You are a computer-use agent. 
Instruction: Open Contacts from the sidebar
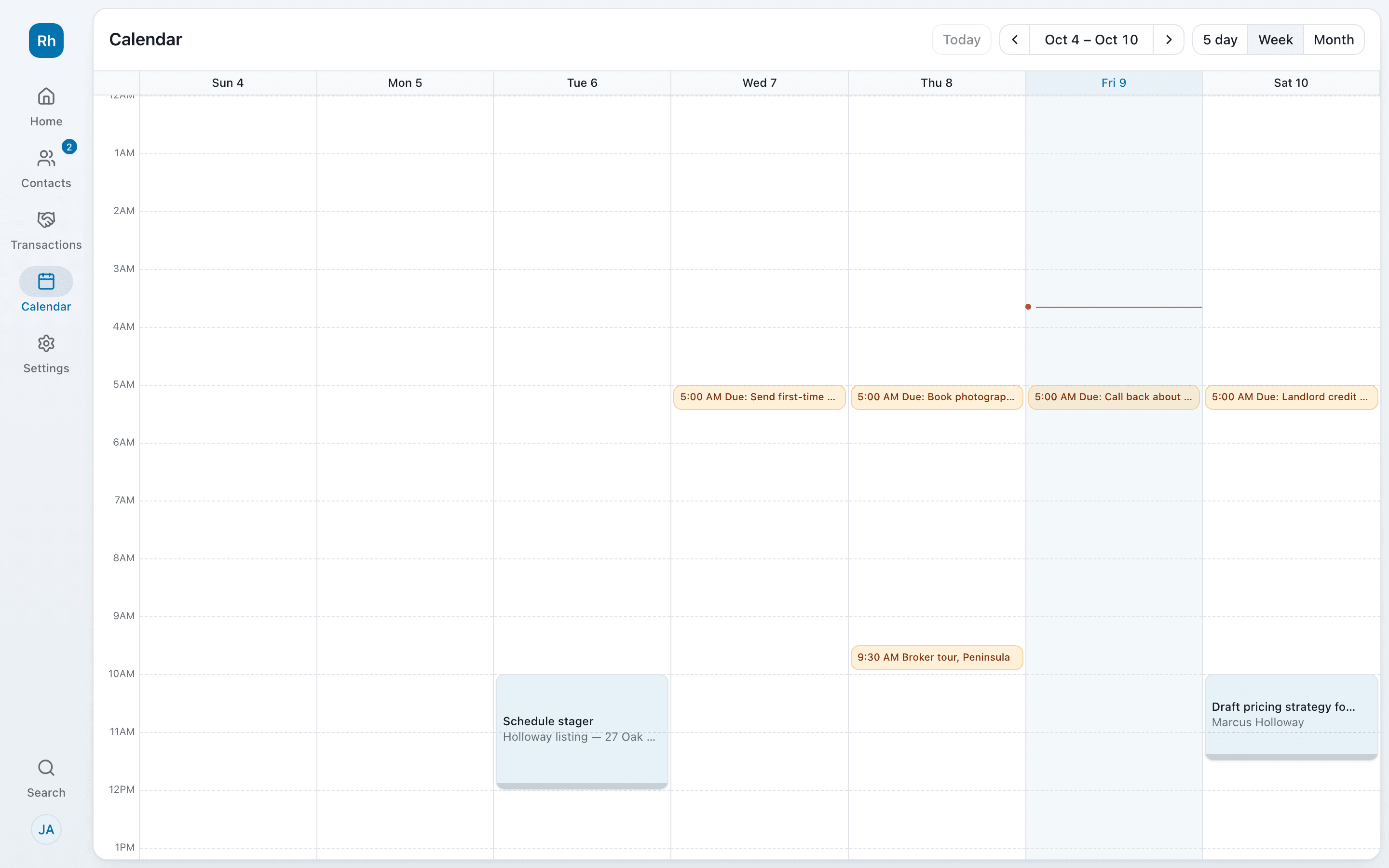pyautogui.click(x=46, y=168)
